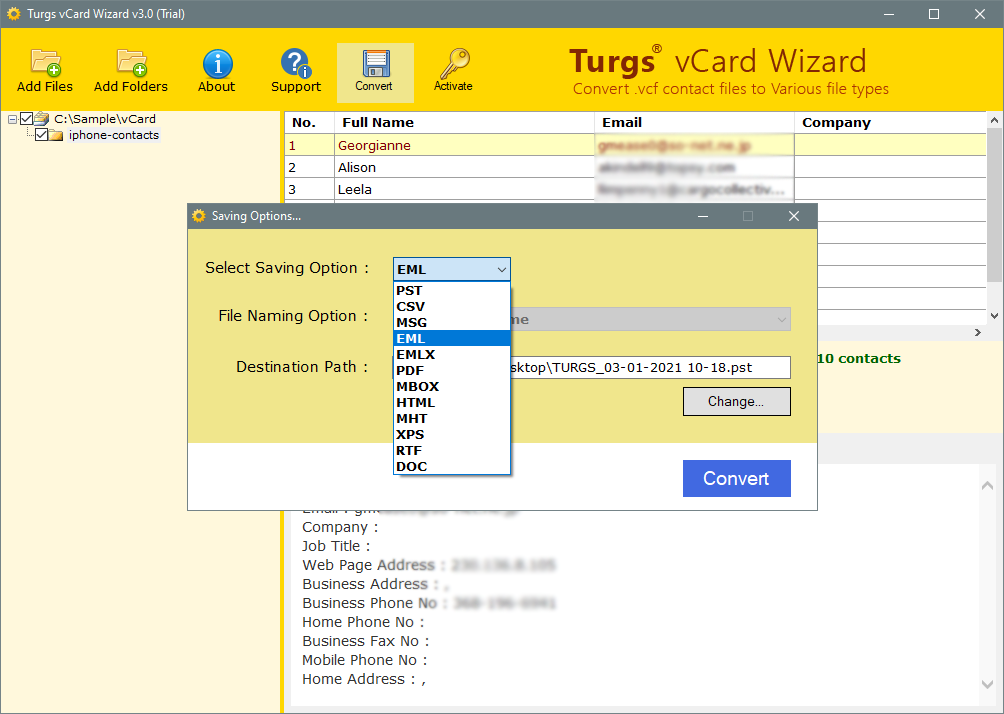Viewport: 1004px width, 714px height.
Task: Click the C:\Sample\vCard drive folder icon
Action: (42, 118)
